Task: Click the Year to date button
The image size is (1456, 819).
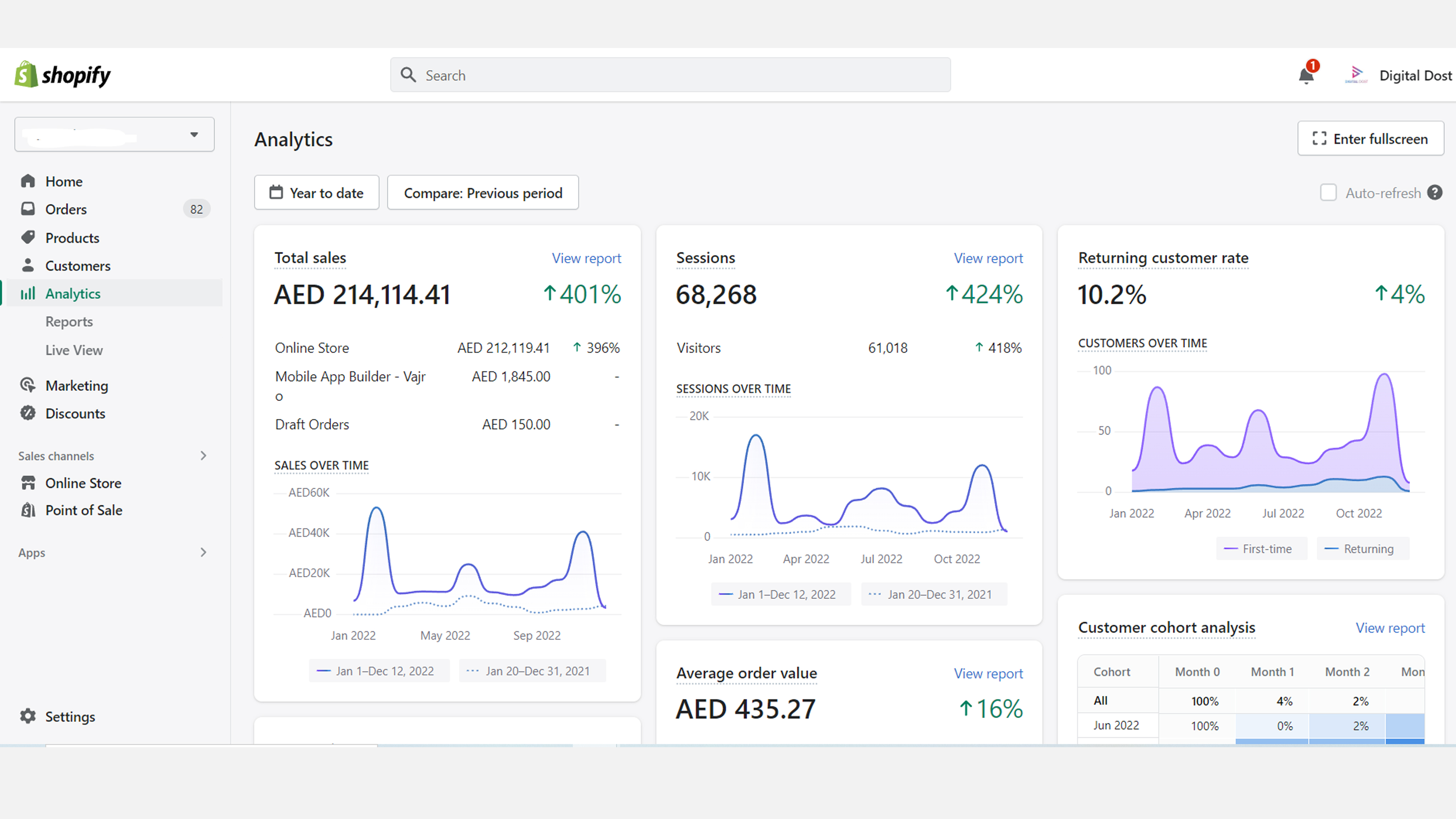Action: pyautogui.click(x=316, y=193)
